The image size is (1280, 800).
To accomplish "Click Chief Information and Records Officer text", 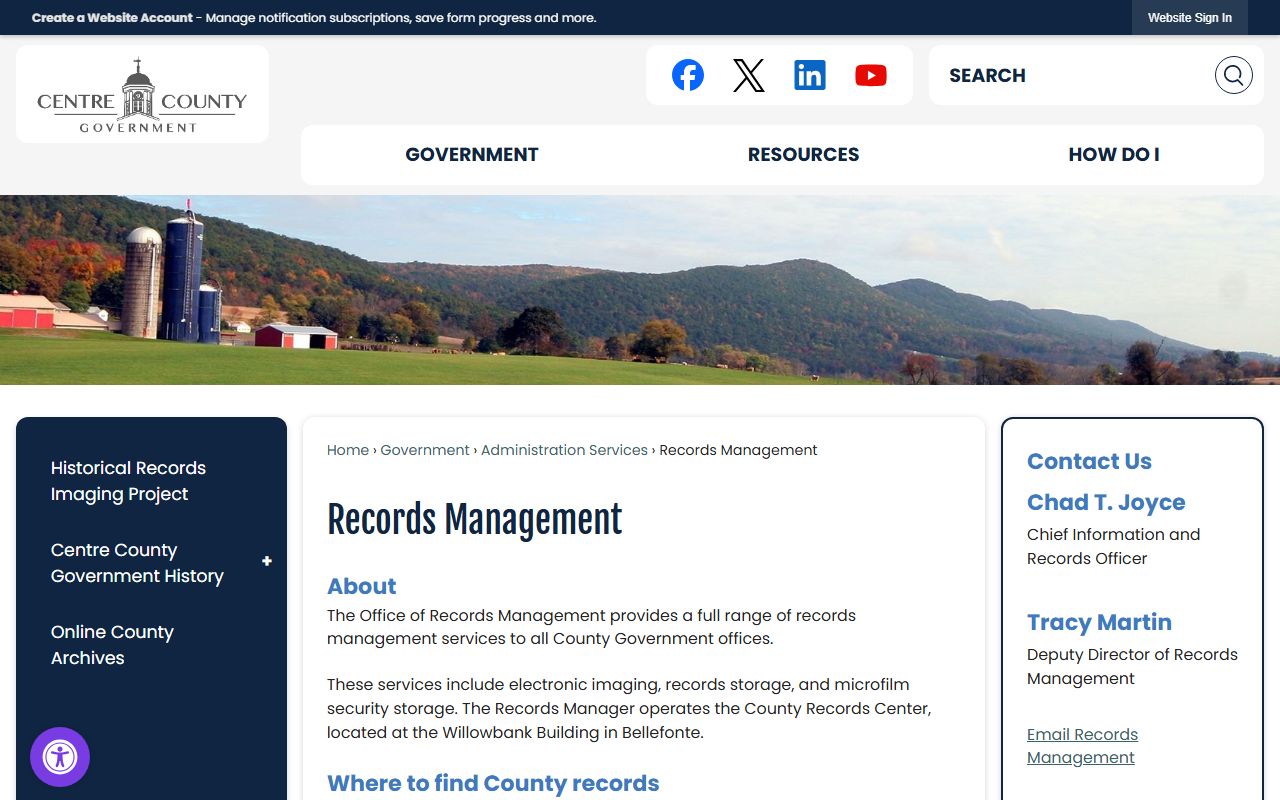I will [x=1114, y=546].
